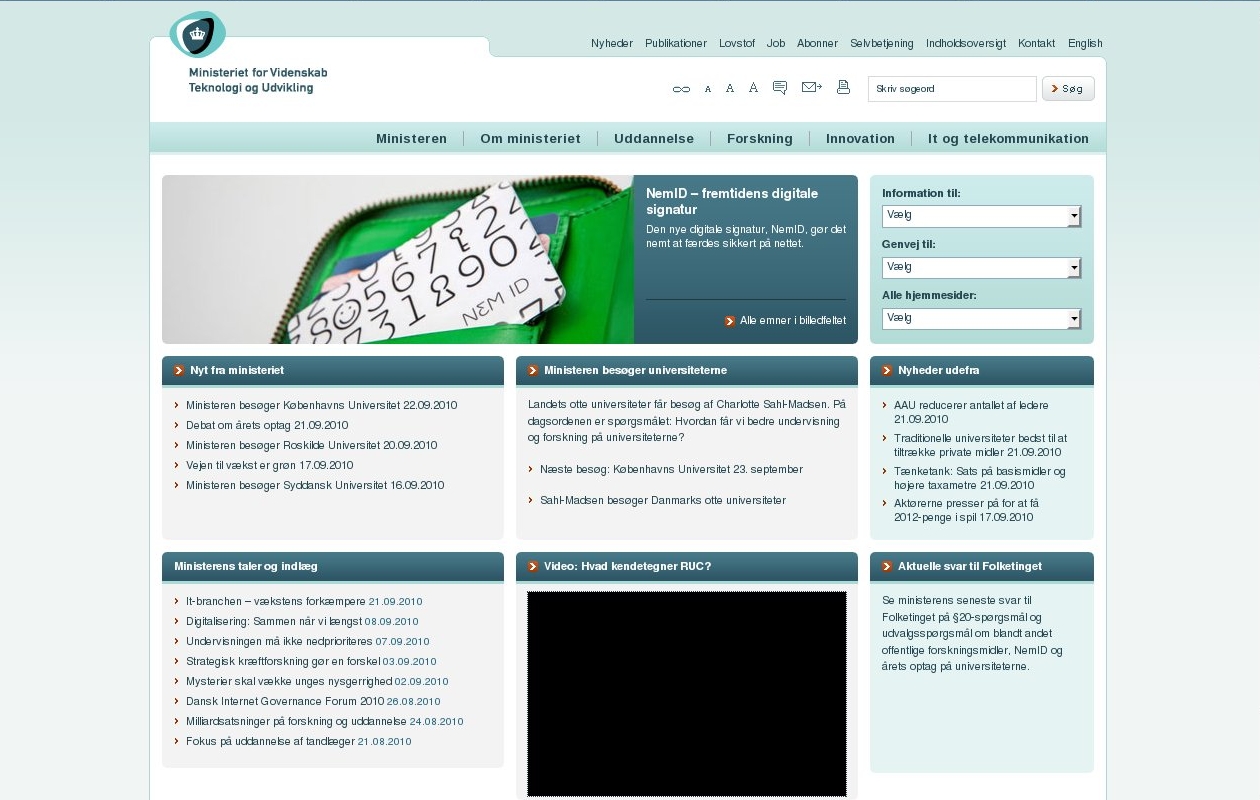Click the Ministerens taler og indlæg heading
This screenshot has height=800, width=1260.
246,566
